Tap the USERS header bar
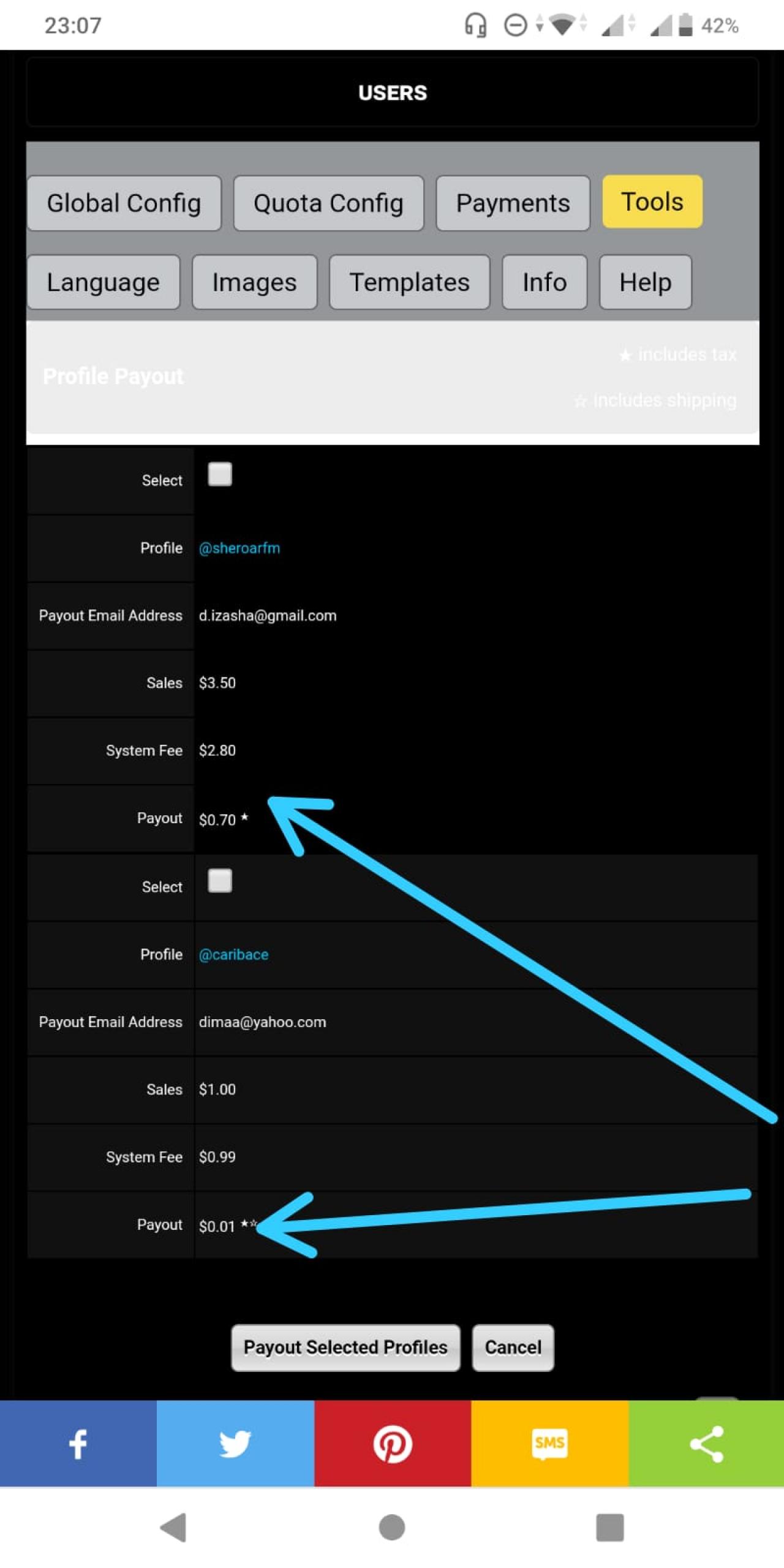The image size is (784, 1568). [393, 92]
